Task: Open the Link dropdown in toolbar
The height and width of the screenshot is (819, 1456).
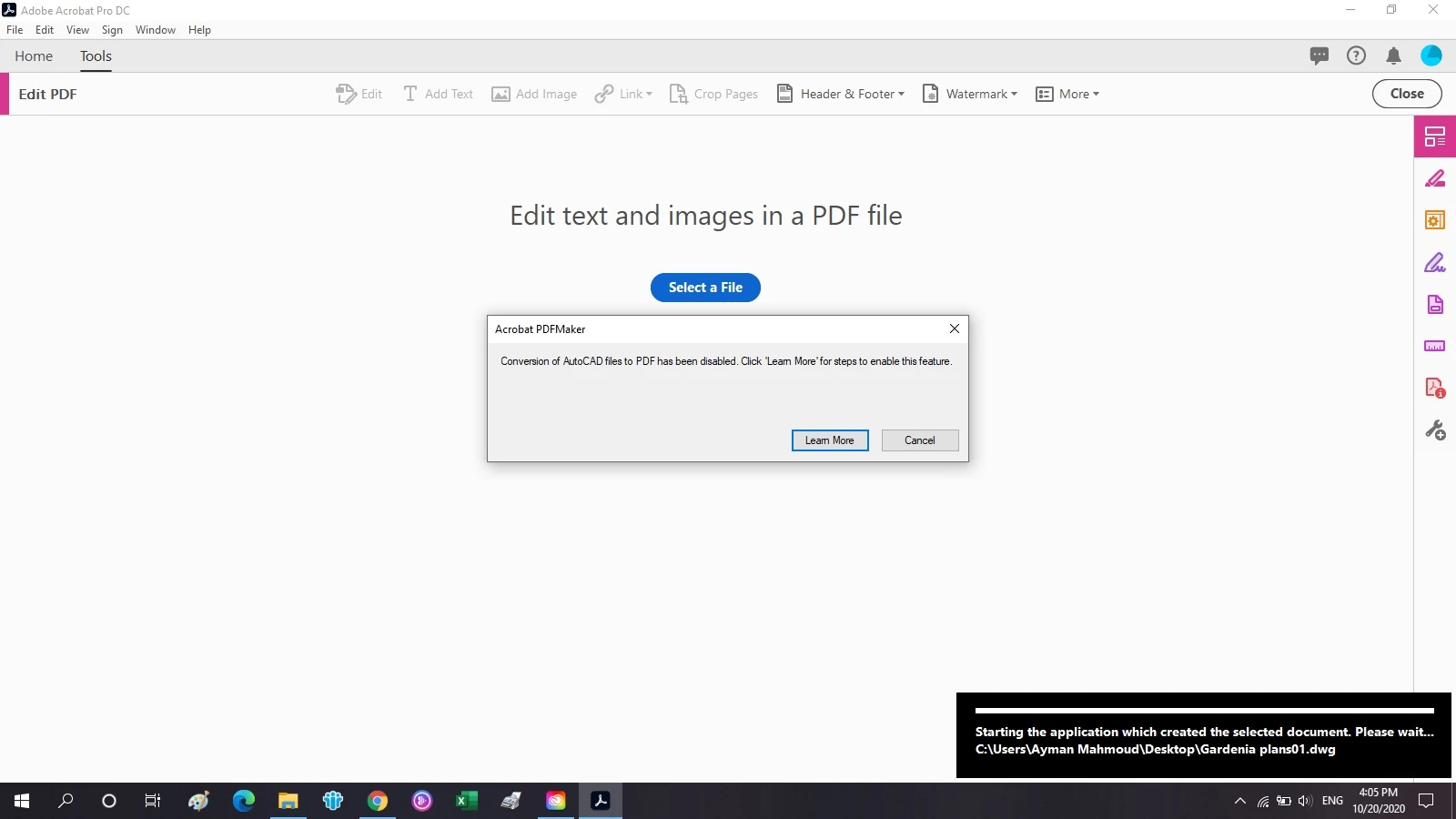Action: (623, 94)
